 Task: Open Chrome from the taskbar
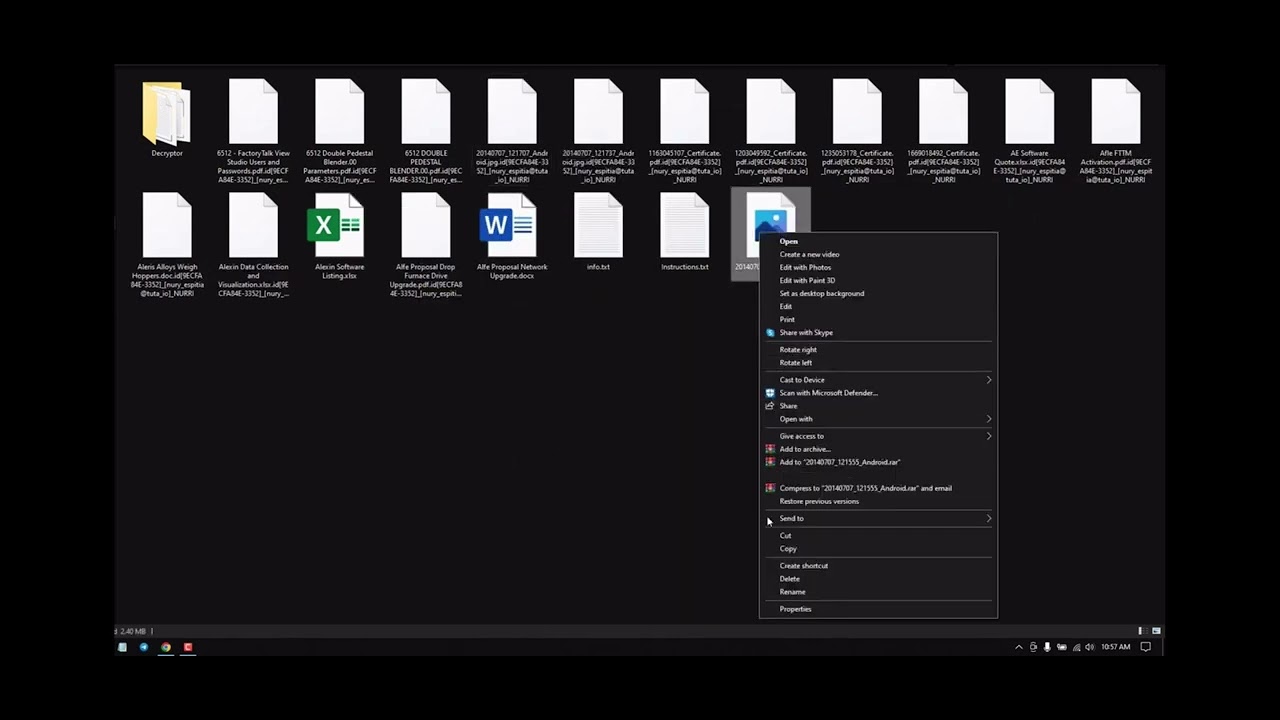[x=166, y=647]
